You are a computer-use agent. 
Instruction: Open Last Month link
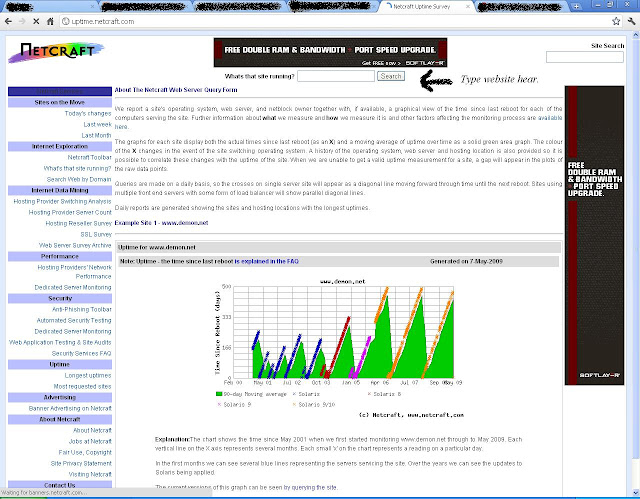click(x=96, y=135)
